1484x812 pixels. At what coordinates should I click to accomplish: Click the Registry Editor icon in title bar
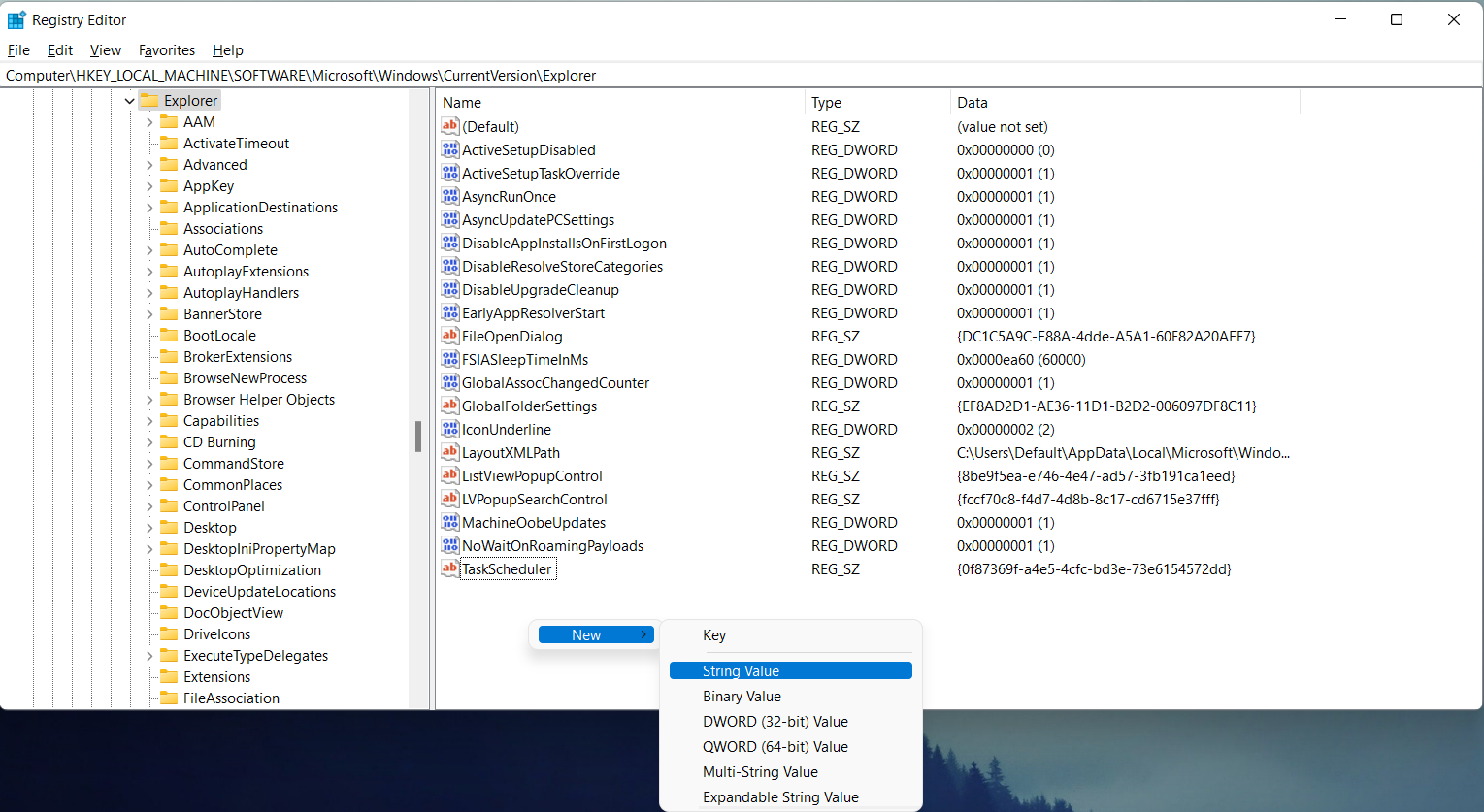click(17, 18)
